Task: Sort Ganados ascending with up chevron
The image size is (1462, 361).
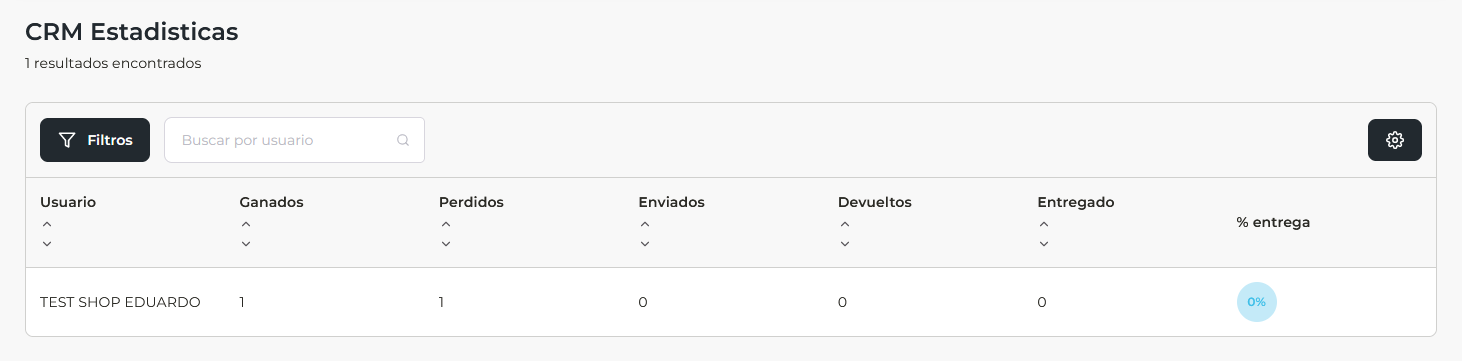Action: click(x=246, y=225)
